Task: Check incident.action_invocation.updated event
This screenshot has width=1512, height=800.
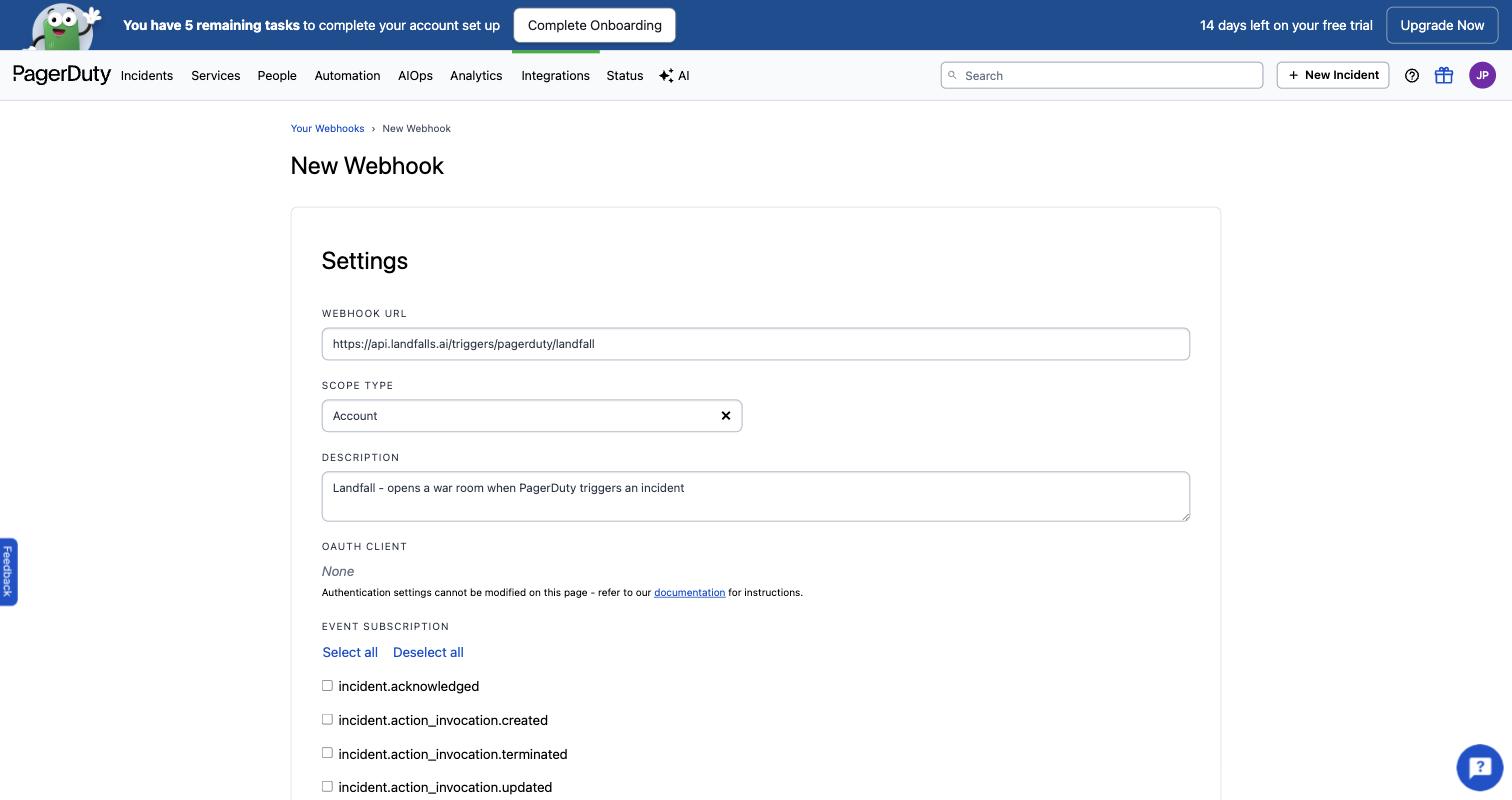Action: tap(327, 787)
